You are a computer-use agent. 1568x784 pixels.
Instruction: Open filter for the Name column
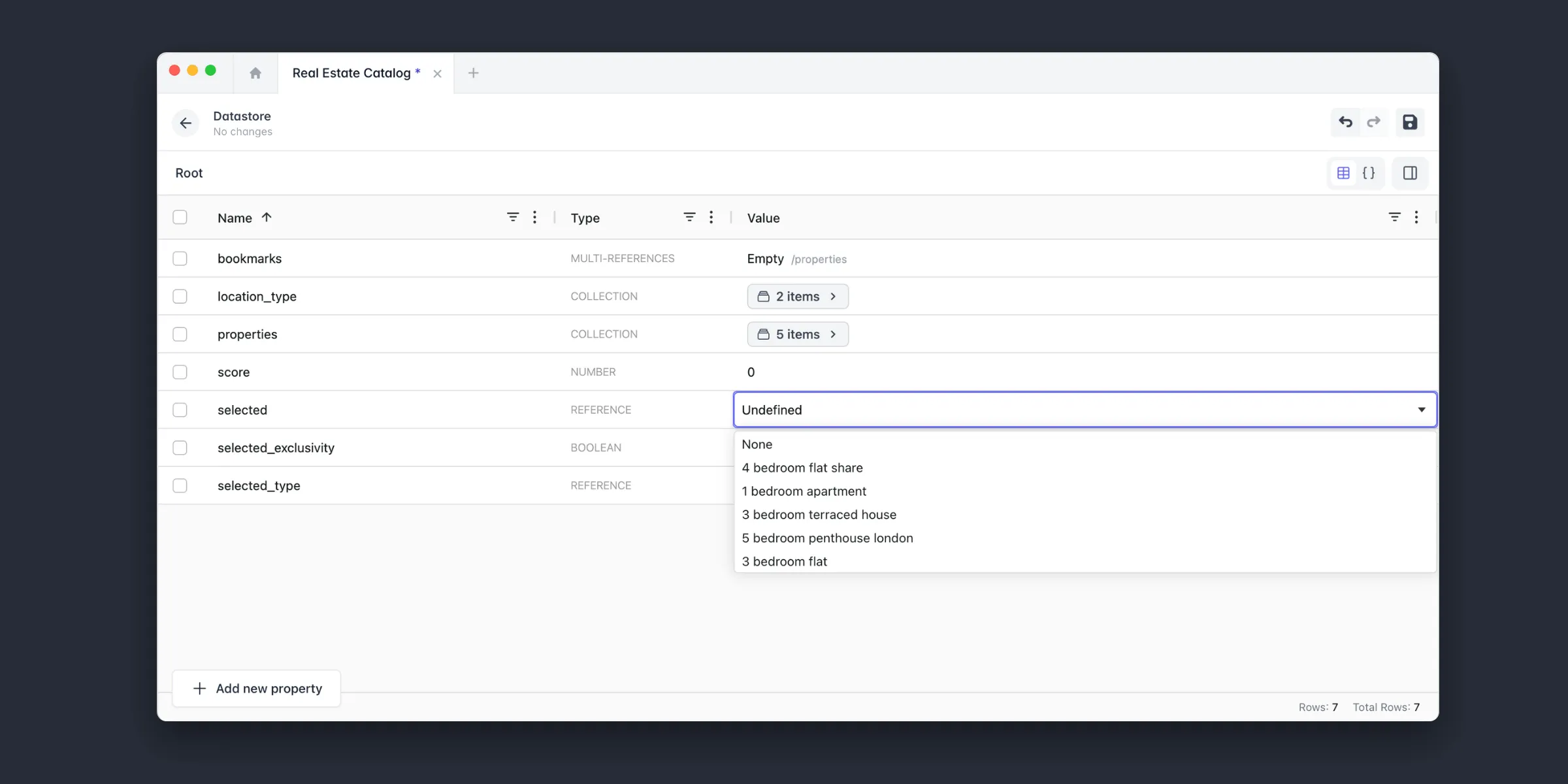click(513, 217)
